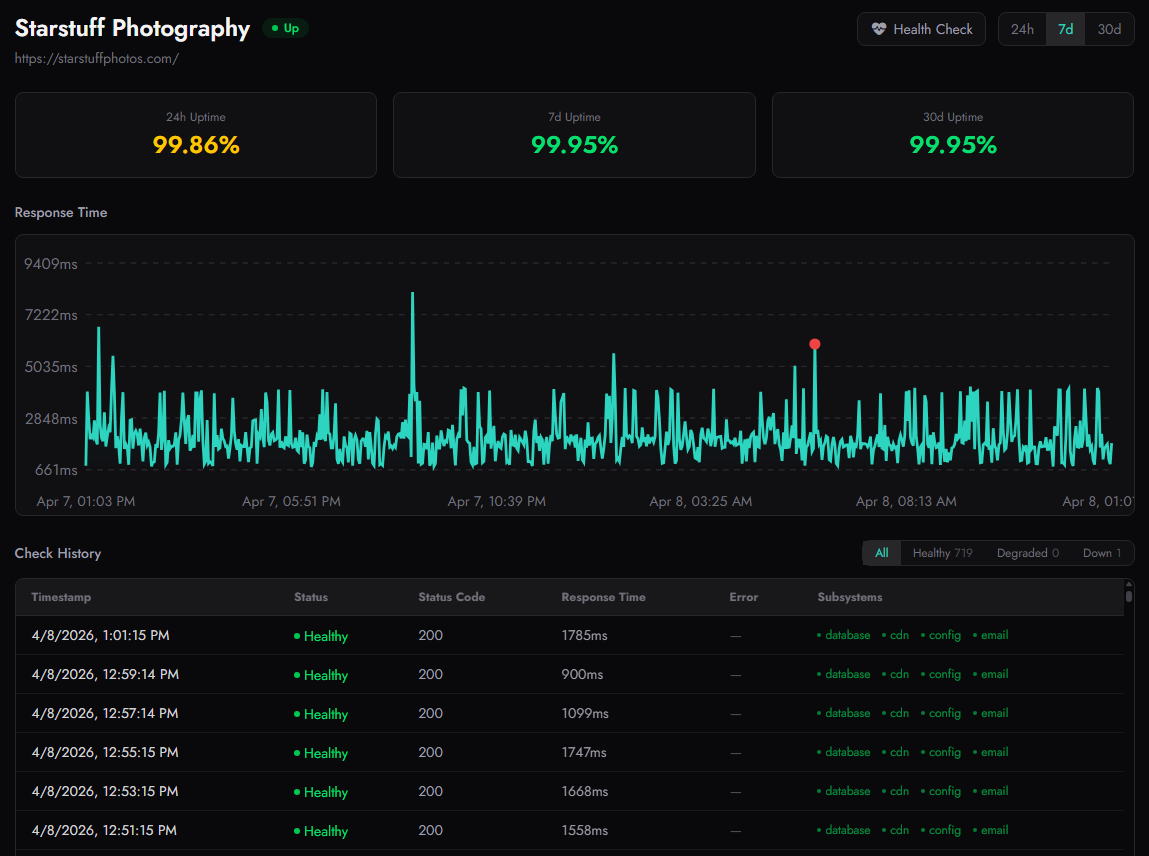Click the database subsystem dot in the first row

click(x=817, y=635)
